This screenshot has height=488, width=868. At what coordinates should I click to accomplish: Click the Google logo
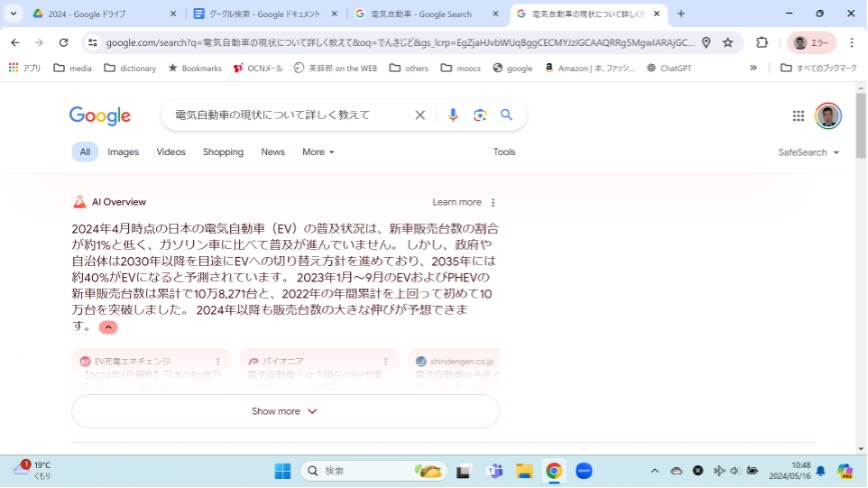(x=100, y=116)
